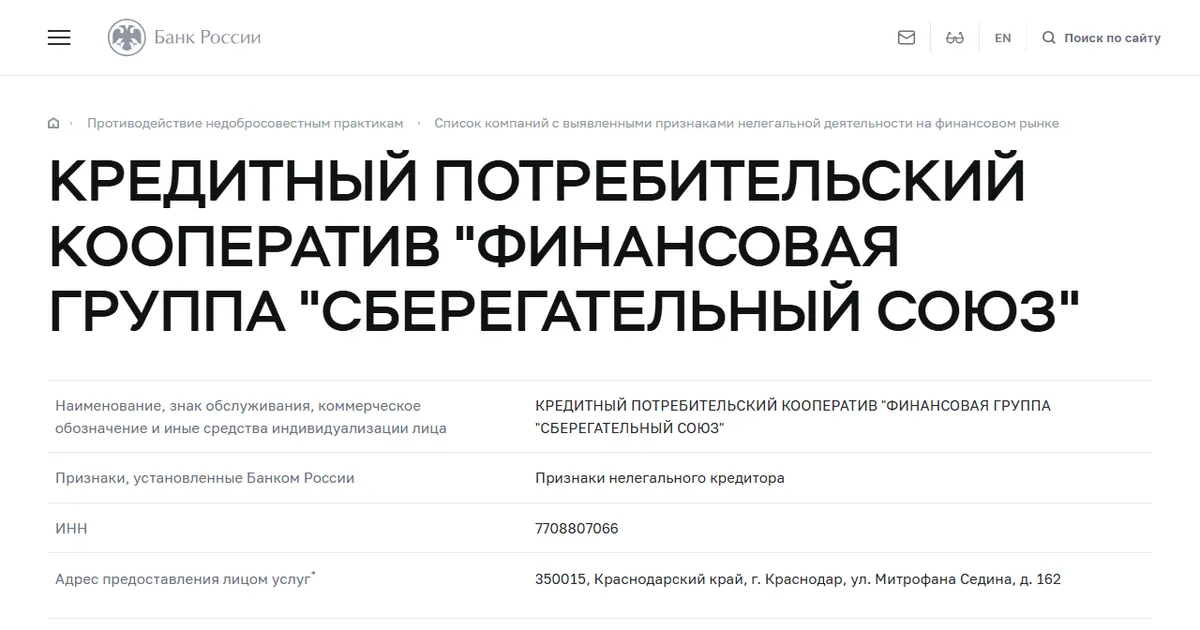The width and height of the screenshot is (1200, 630).
Task: Open Противодействие недобросовестным практикам breadcrumb
Action: (x=245, y=123)
